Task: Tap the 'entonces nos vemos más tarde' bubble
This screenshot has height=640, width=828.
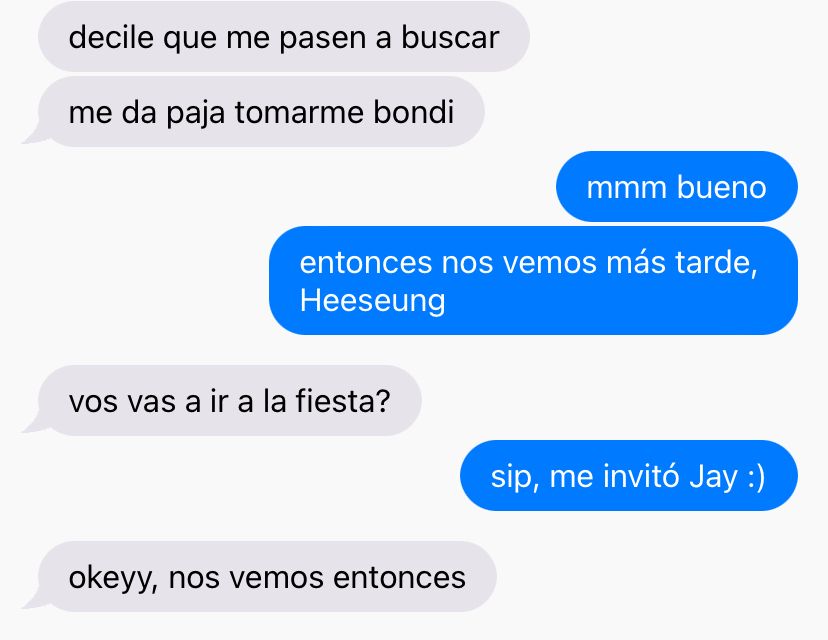Action: (533, 280)
